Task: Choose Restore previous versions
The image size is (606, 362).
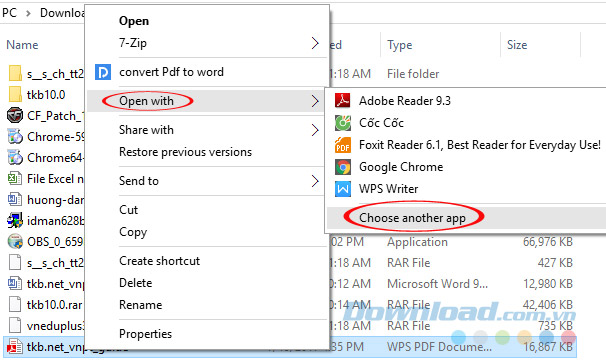Action: [186, 152]
